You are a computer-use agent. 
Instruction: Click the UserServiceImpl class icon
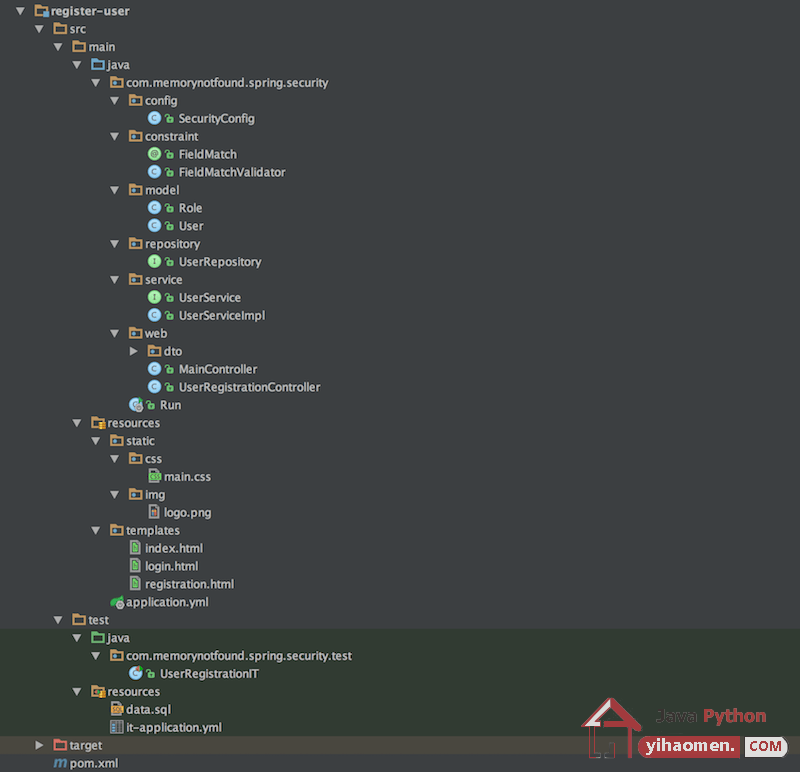(154, 315)
